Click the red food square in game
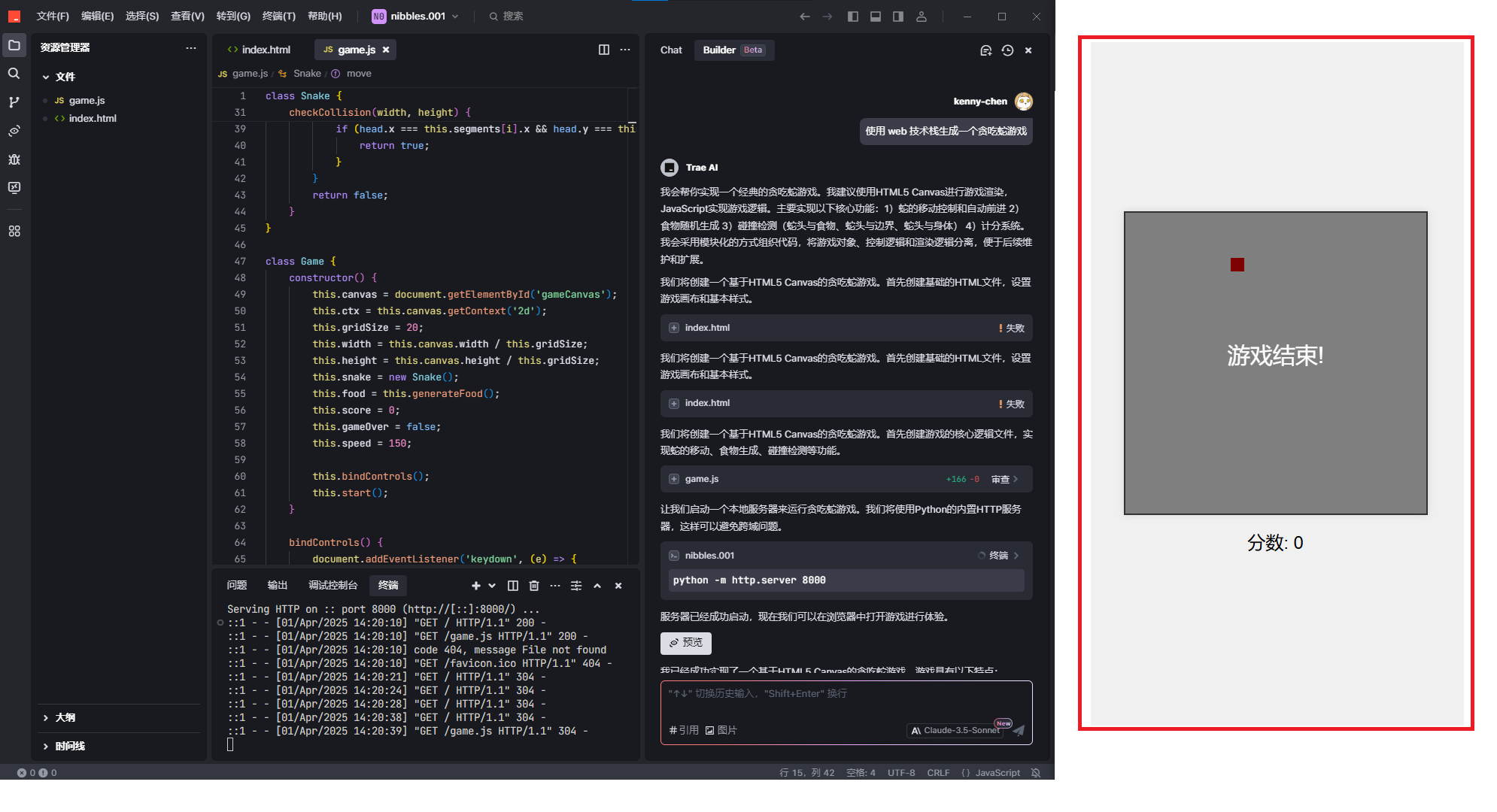Viewport: 1497px width, 812px height. click(x=1237, y=265)
